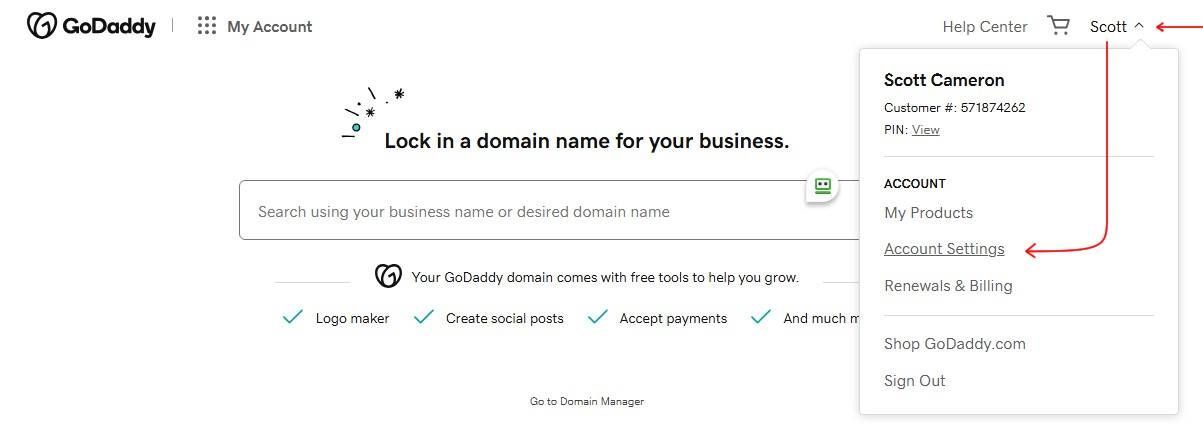1203x430 pixels.
Task: View the customer PIN link
Action: (x=925, y=130)
